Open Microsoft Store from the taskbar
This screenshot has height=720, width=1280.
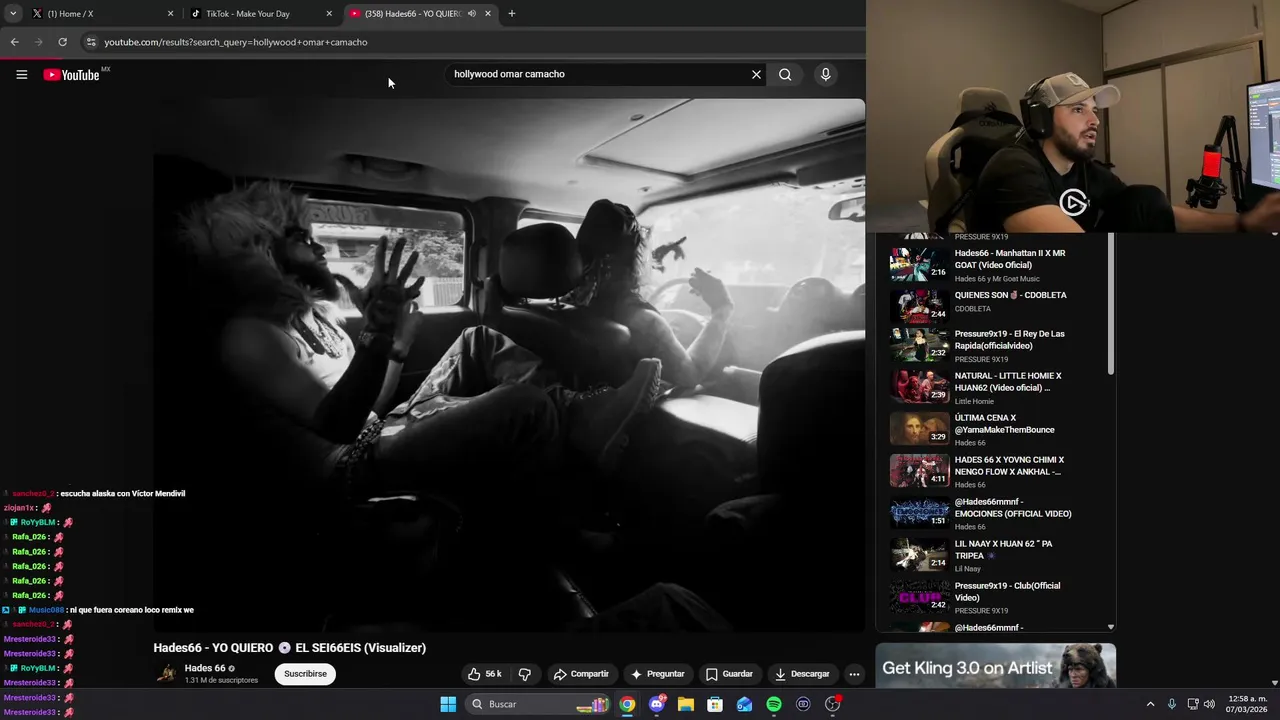(x=715, y=704)
